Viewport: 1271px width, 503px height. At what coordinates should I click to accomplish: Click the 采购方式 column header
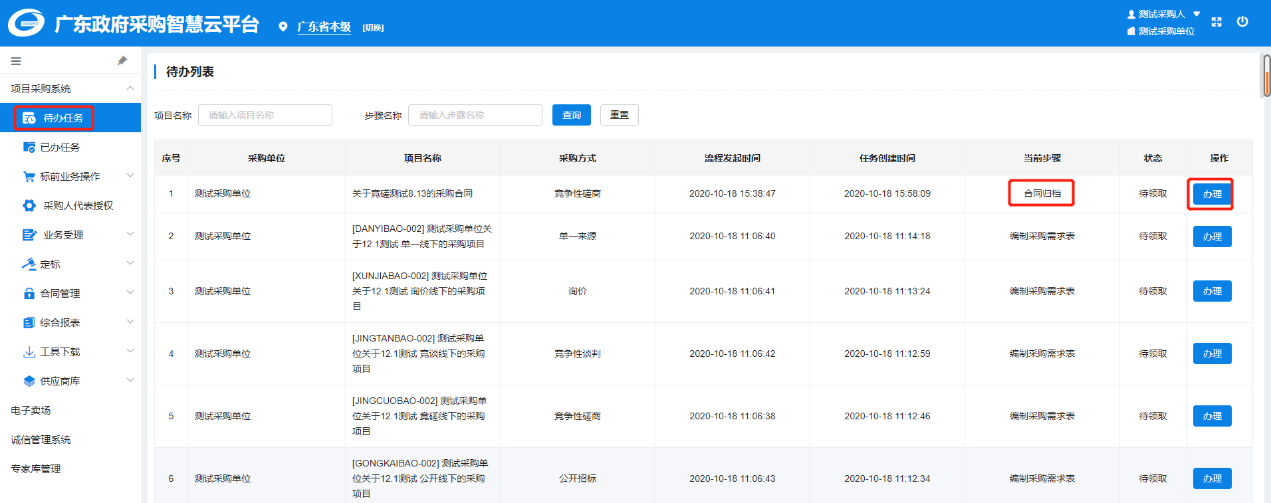click(x=577, y=158)
